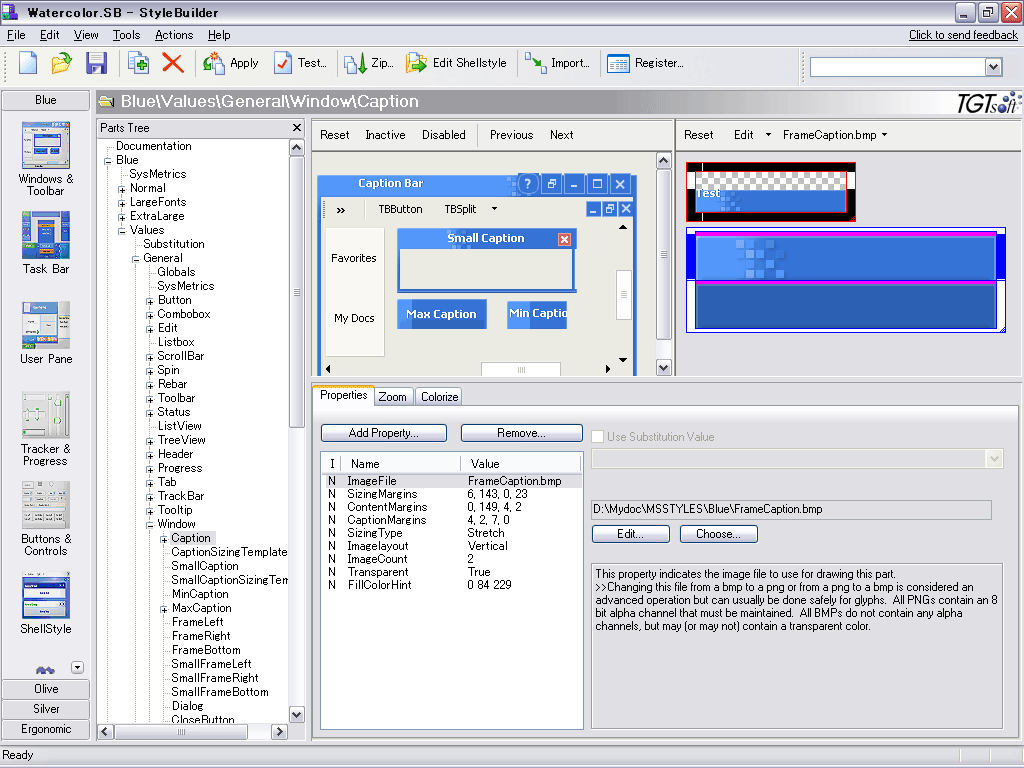Collapse the Blue tree node
Image resolution: width=1024 pixels, height=768 pixels.
[108, 161]
